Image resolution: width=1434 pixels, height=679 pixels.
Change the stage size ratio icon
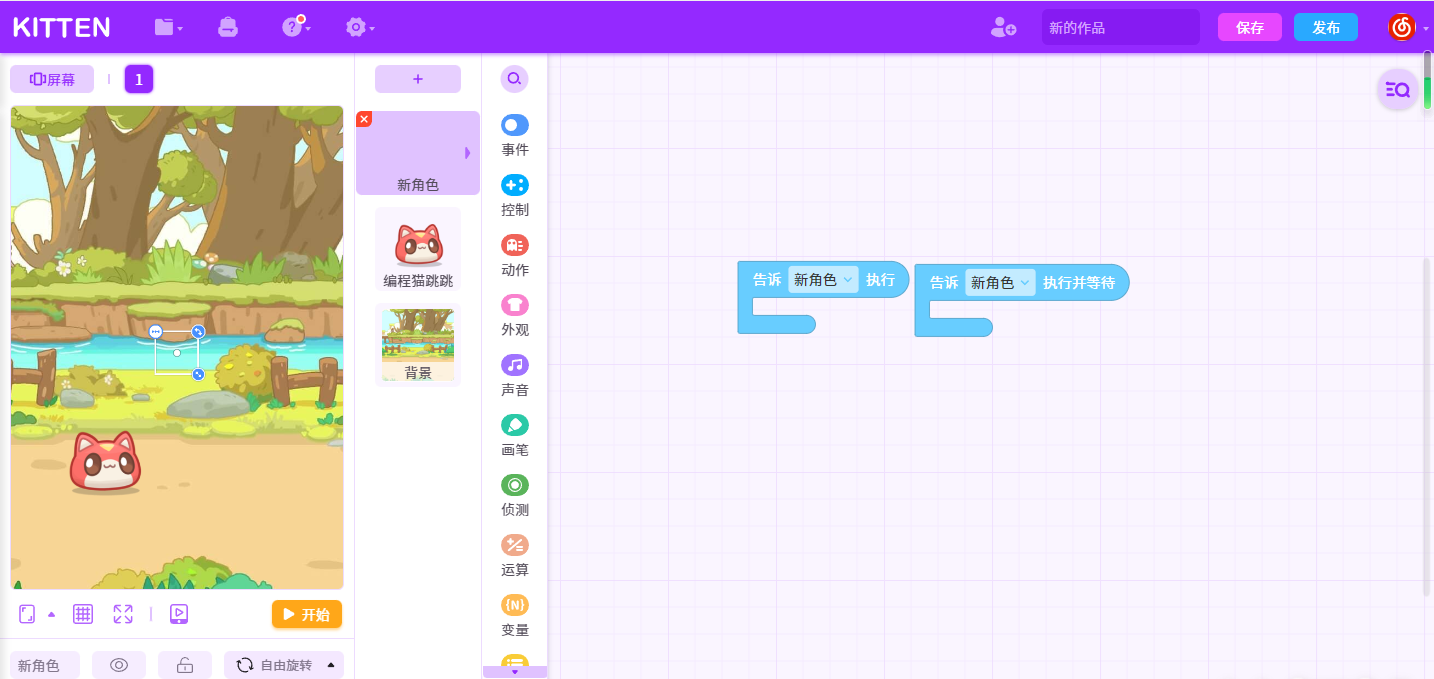pos(27,614)
